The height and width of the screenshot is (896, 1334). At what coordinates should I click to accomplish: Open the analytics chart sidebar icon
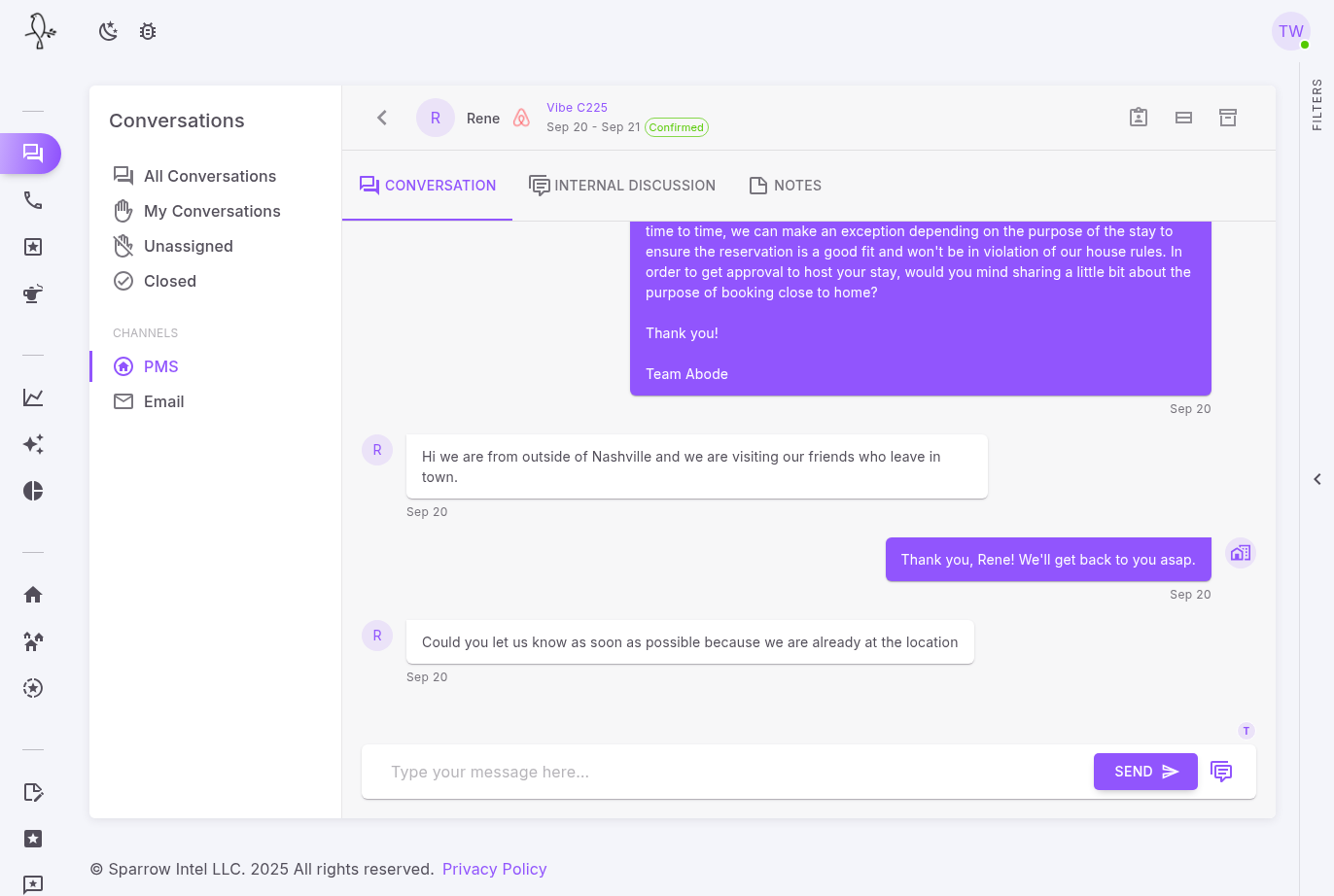click(x=33, y=397)
